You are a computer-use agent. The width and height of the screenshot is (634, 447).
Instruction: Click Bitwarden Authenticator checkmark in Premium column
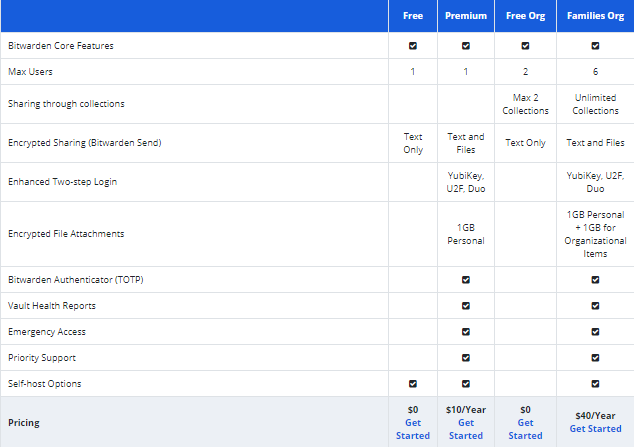(466, 280)
